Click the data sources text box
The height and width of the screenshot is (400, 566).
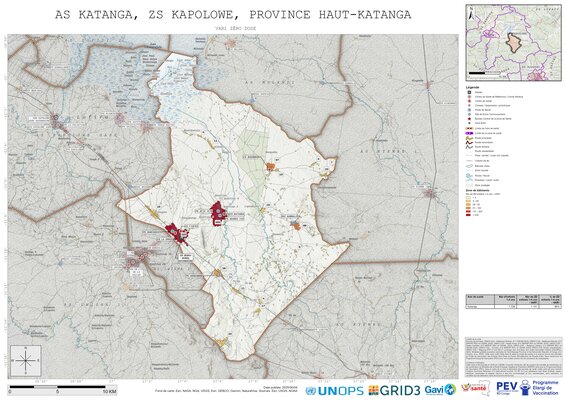coord(513,357)
